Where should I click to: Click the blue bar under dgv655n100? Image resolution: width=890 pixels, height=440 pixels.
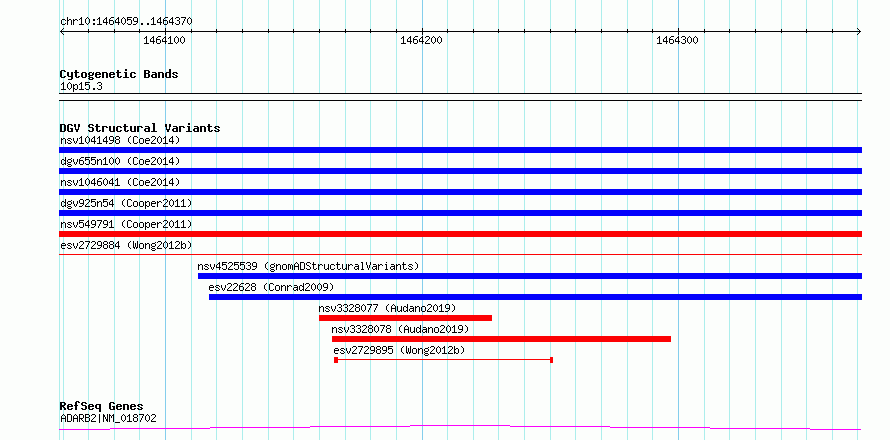(x=460, y=171)
